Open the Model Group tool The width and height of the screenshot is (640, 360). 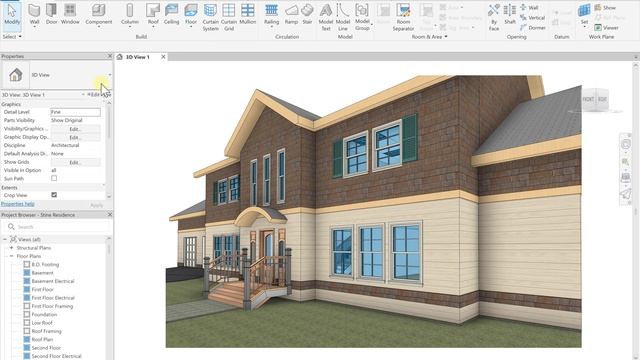point(362,17)
